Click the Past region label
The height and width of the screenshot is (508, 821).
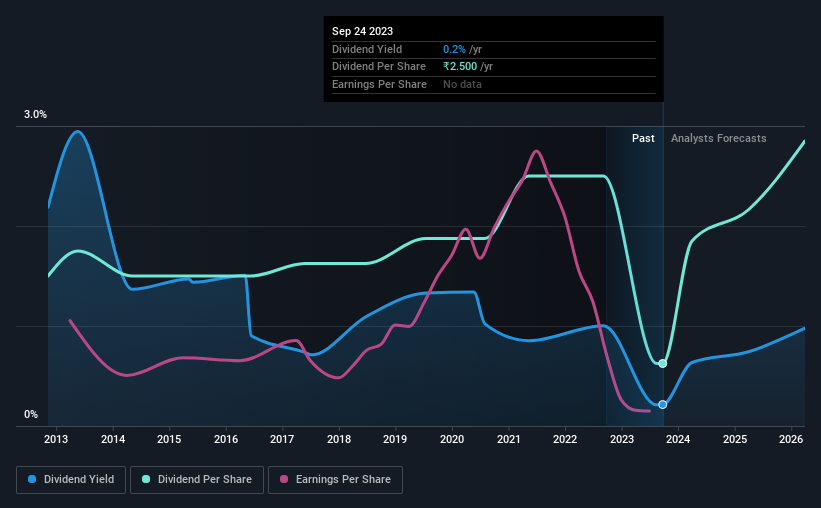643,138
